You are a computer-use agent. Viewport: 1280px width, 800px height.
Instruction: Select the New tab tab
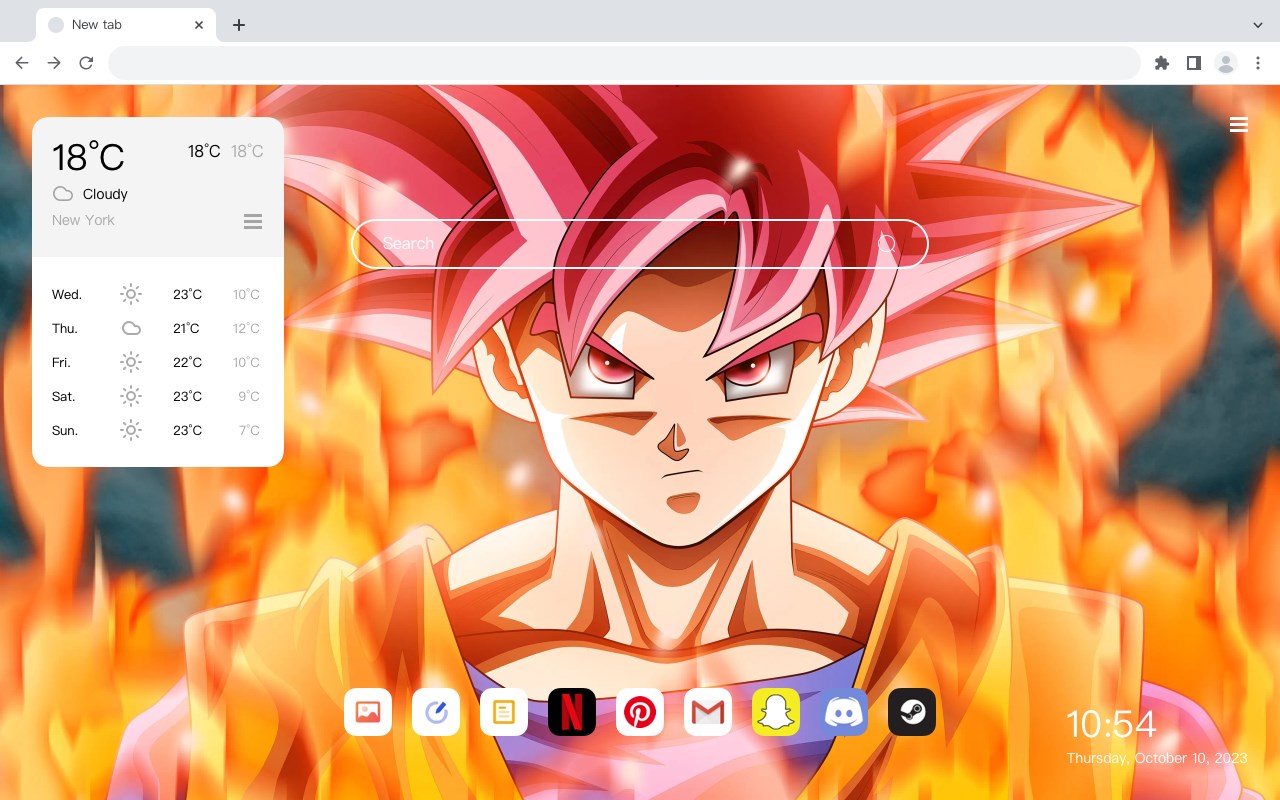tap(126, 25)
